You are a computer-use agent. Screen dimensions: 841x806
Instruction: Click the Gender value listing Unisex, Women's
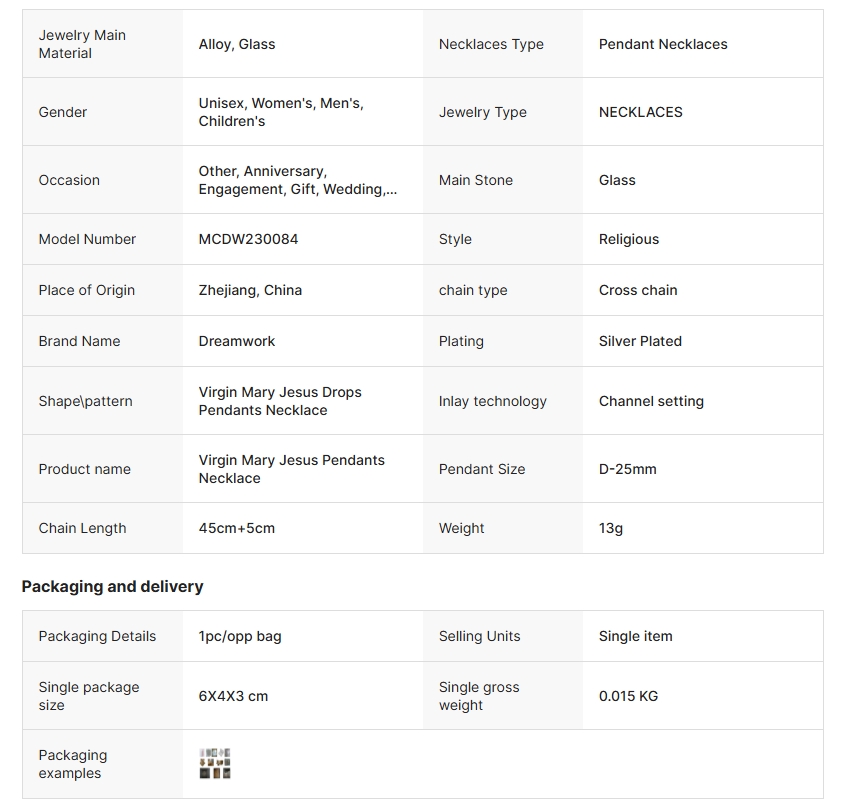pyautogui.click(x=281, y=112)
